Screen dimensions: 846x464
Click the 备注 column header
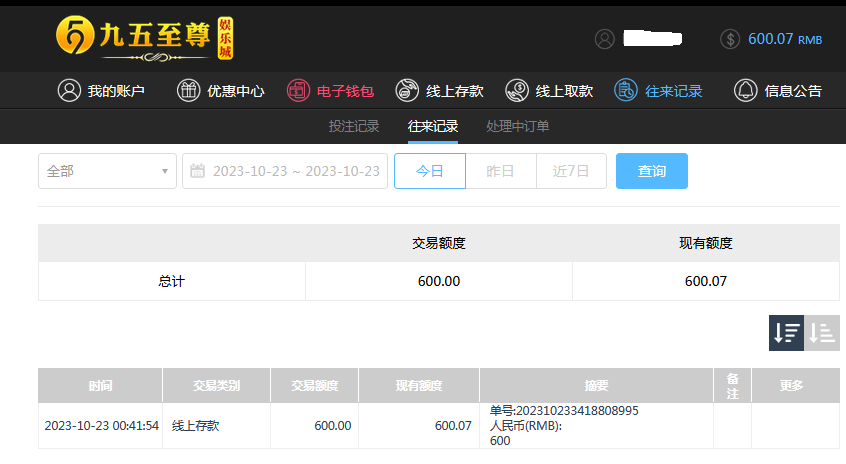click(732, 385)
